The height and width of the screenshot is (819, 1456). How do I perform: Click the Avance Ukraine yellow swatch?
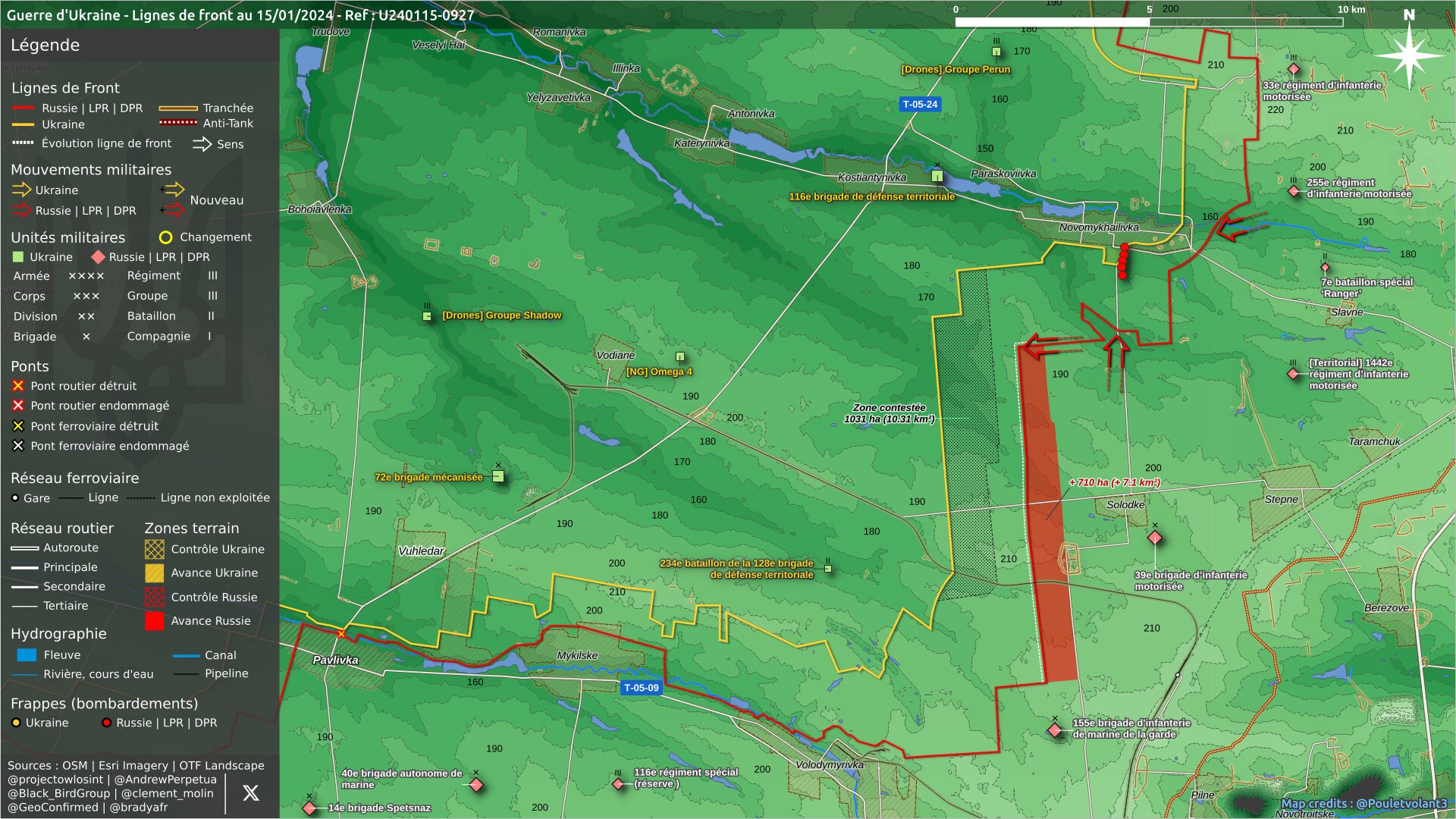point(154,573)
